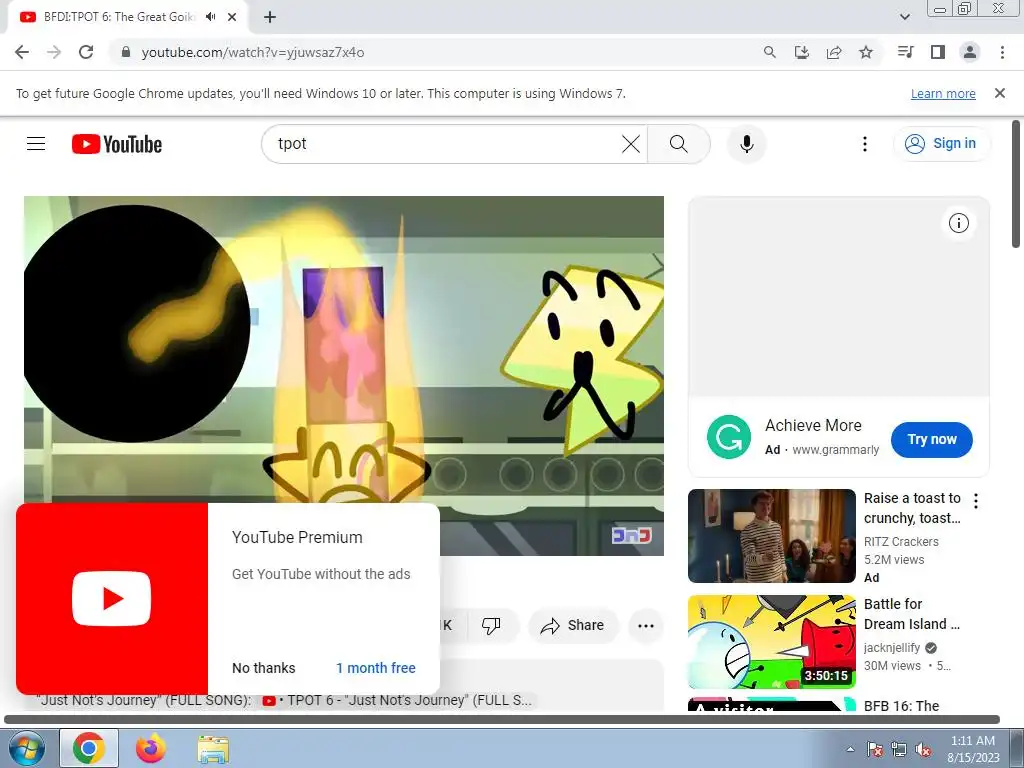
Task: Mute tab via the speaker icon
Action: tap(210, 17)
